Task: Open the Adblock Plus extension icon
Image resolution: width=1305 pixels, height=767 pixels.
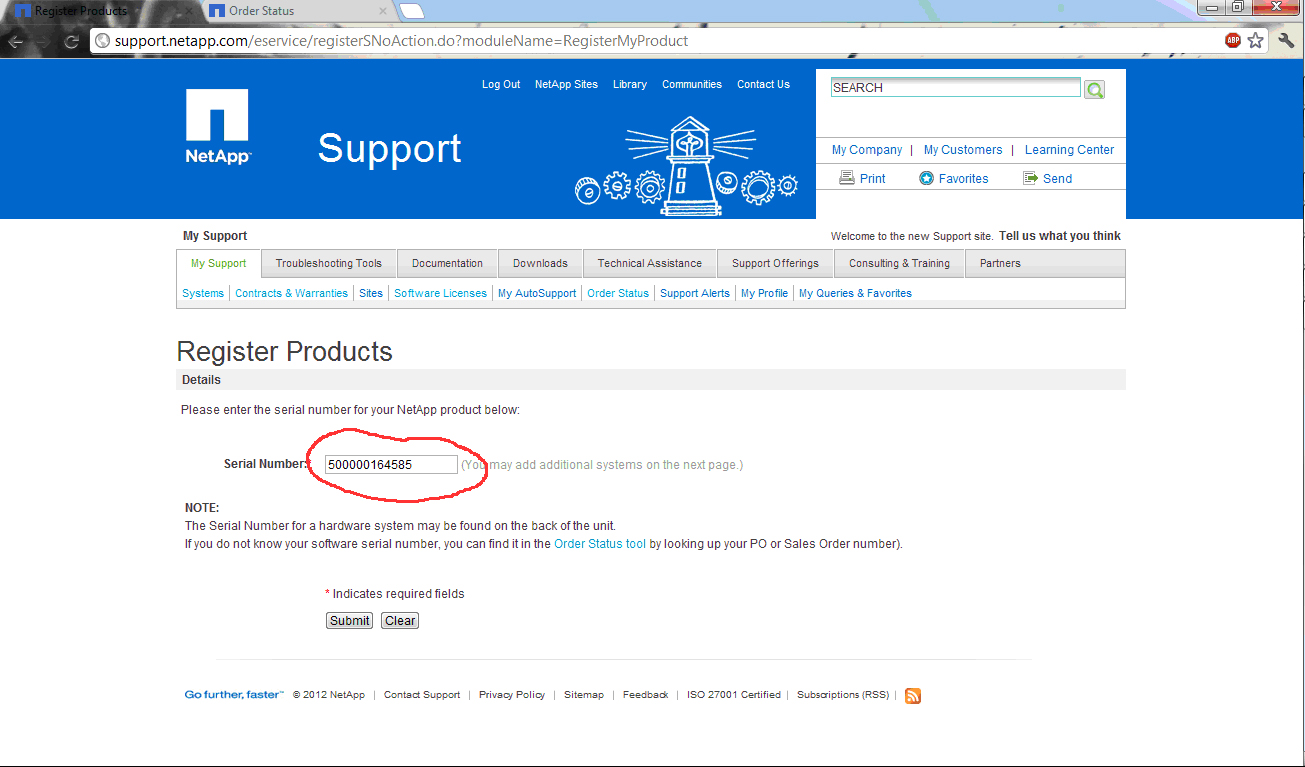Action: coord(1233,41)
